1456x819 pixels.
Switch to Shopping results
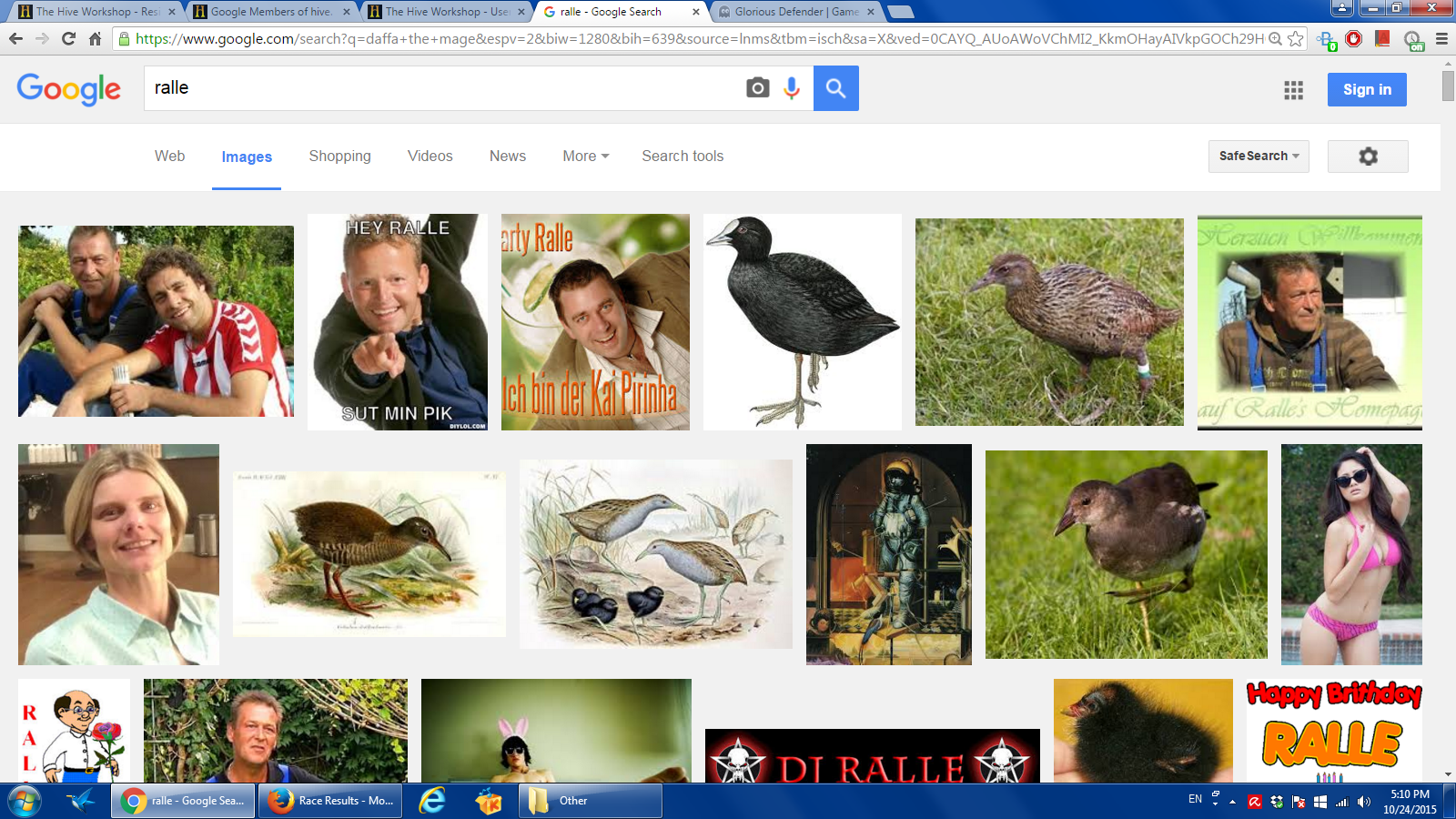[339, 157]
